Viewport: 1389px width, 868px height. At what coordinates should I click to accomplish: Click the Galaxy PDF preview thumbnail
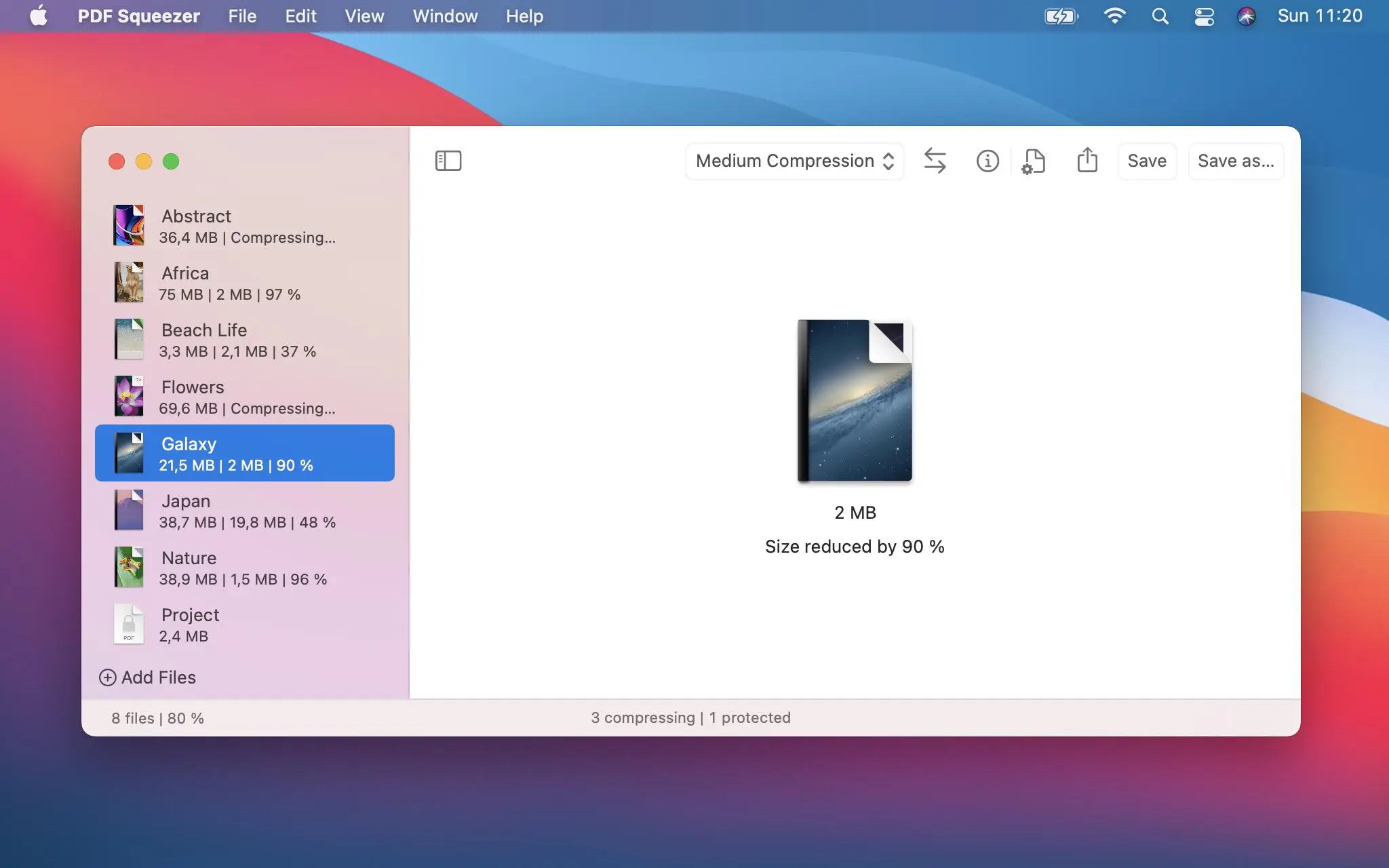pos(855,401)
